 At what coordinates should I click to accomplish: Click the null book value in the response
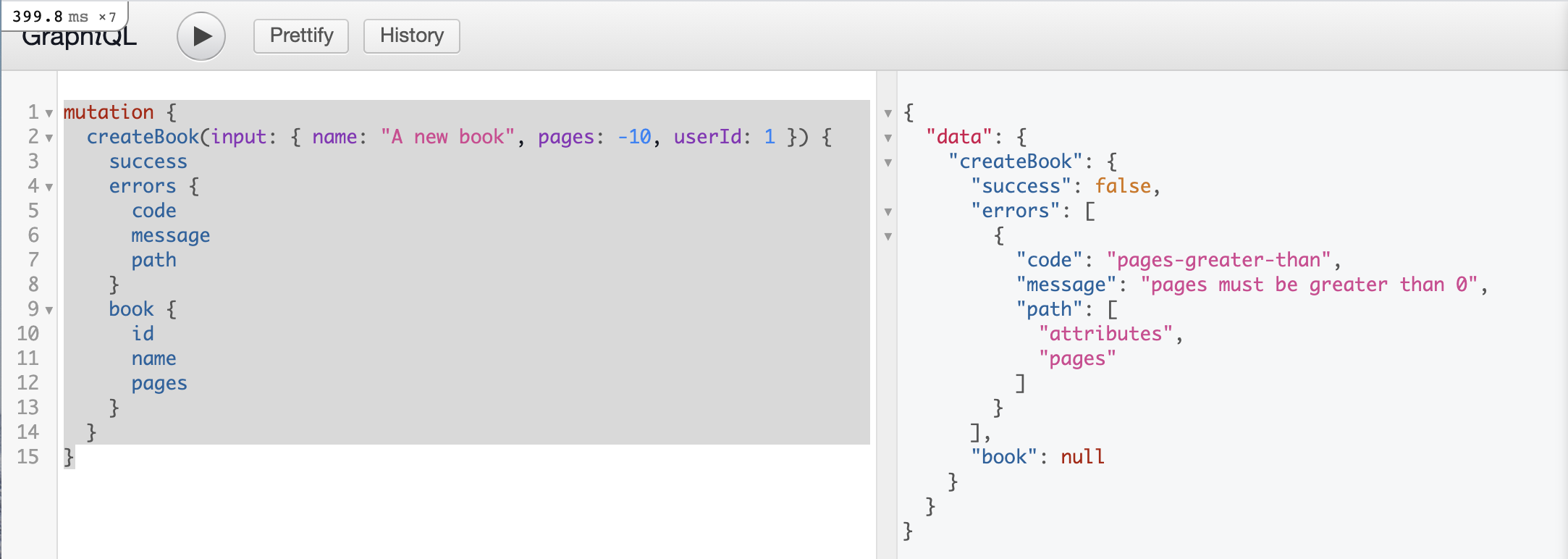(x=1082, y=457)
